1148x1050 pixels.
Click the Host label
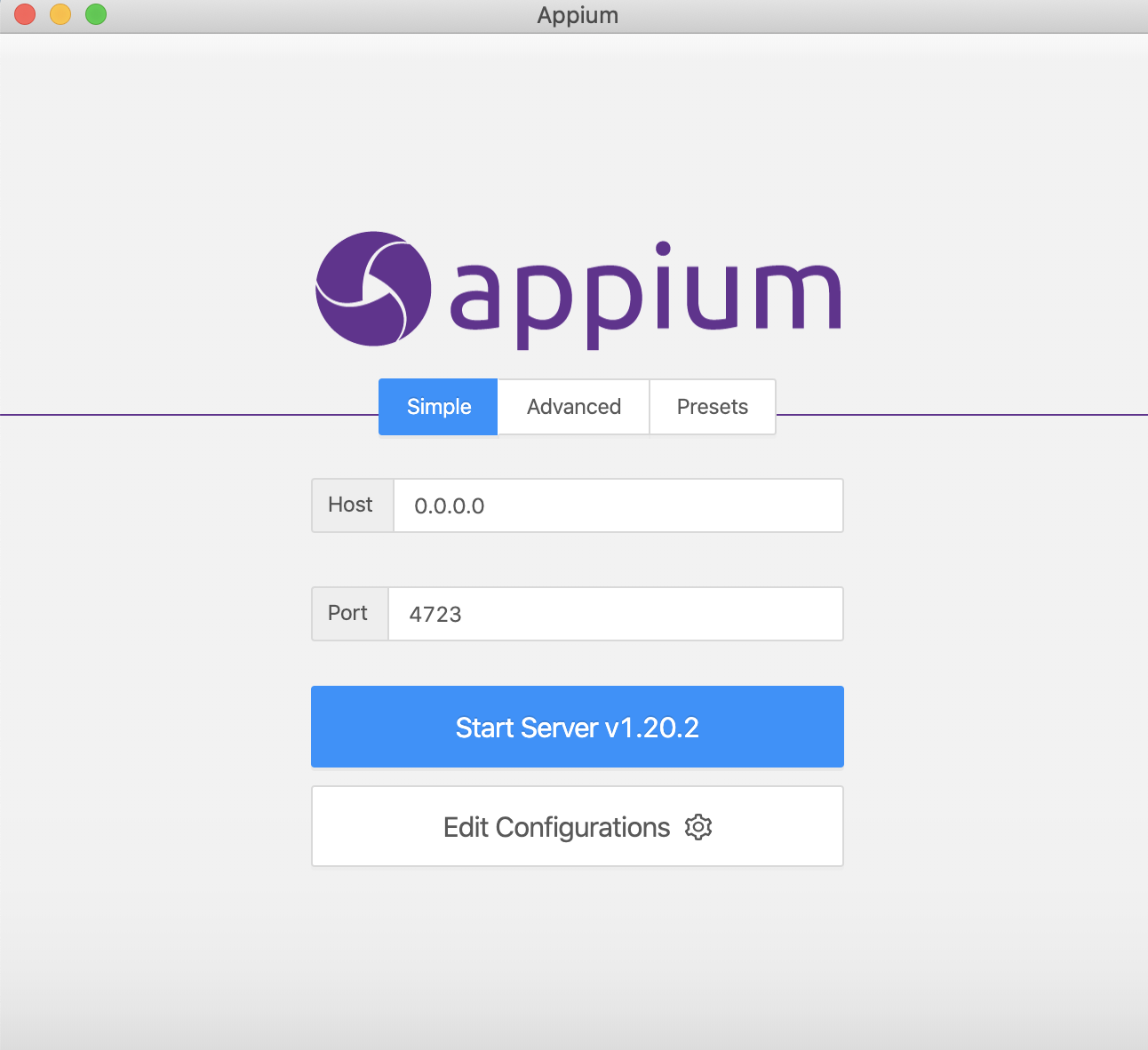click(x=350, y=505)
